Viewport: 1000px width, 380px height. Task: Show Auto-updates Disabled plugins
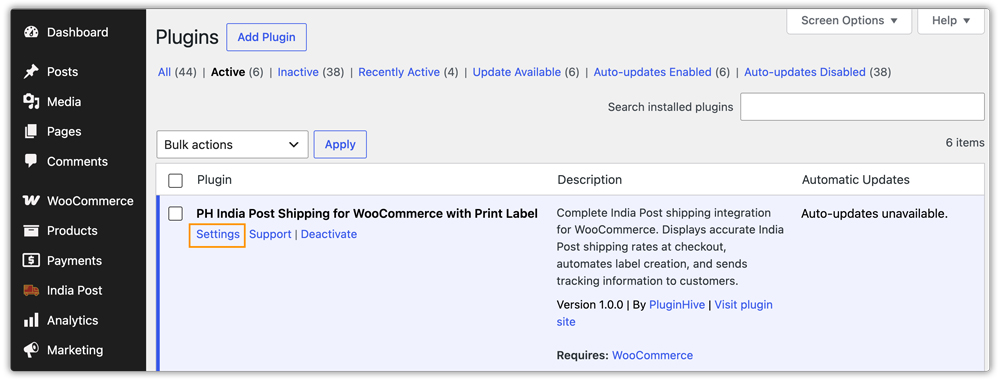[805, 73]
